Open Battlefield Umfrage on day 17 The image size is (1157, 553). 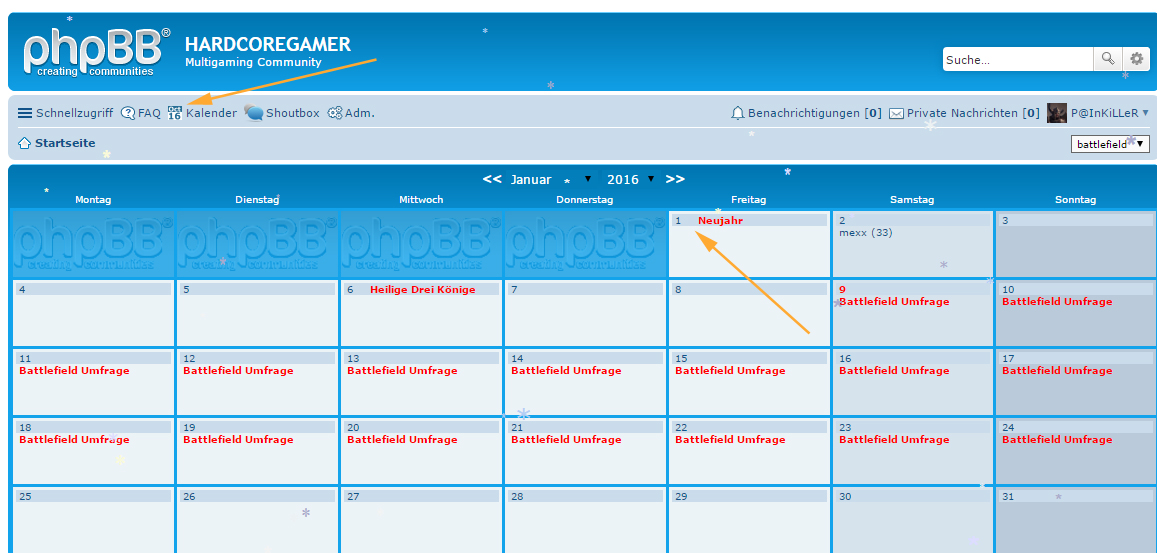tap(1057, 371)
